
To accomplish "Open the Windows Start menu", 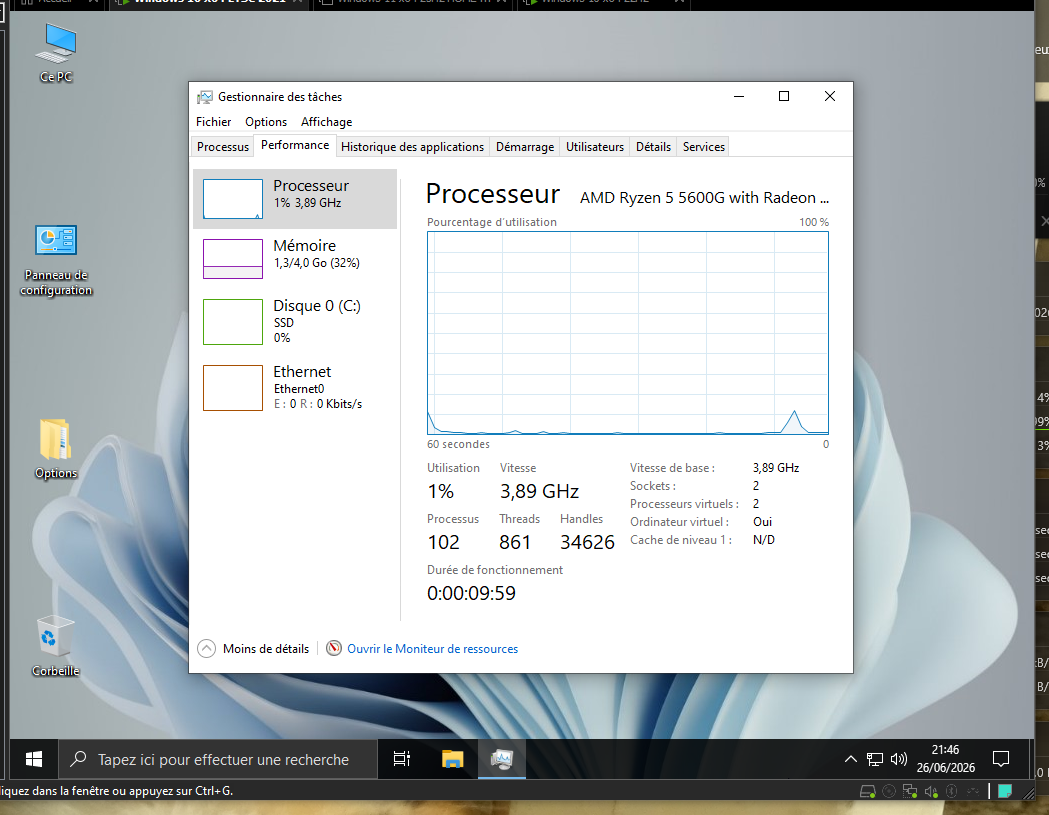I will click(33, 759).
